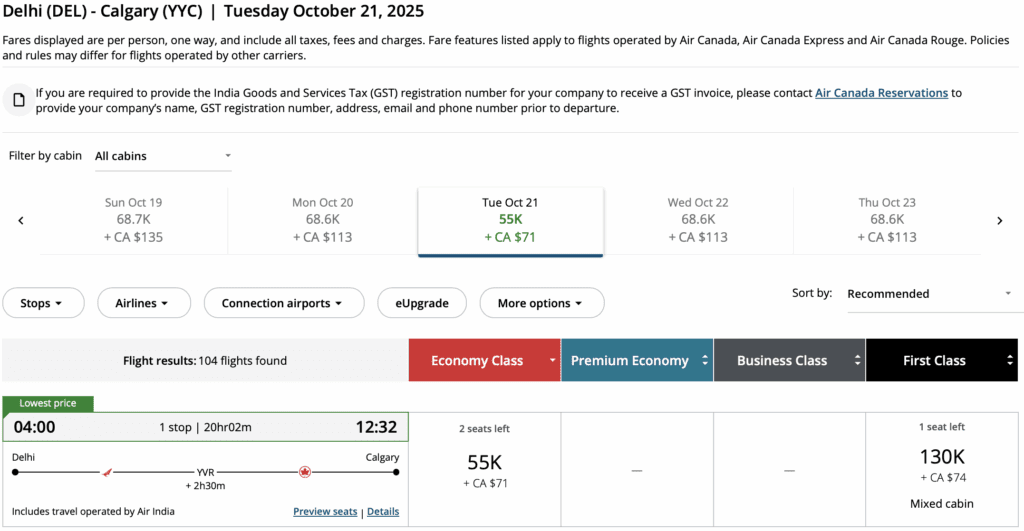1024x531 pixels.
Task: Sort by First Class column arrows
Action: click(1010, 361)
